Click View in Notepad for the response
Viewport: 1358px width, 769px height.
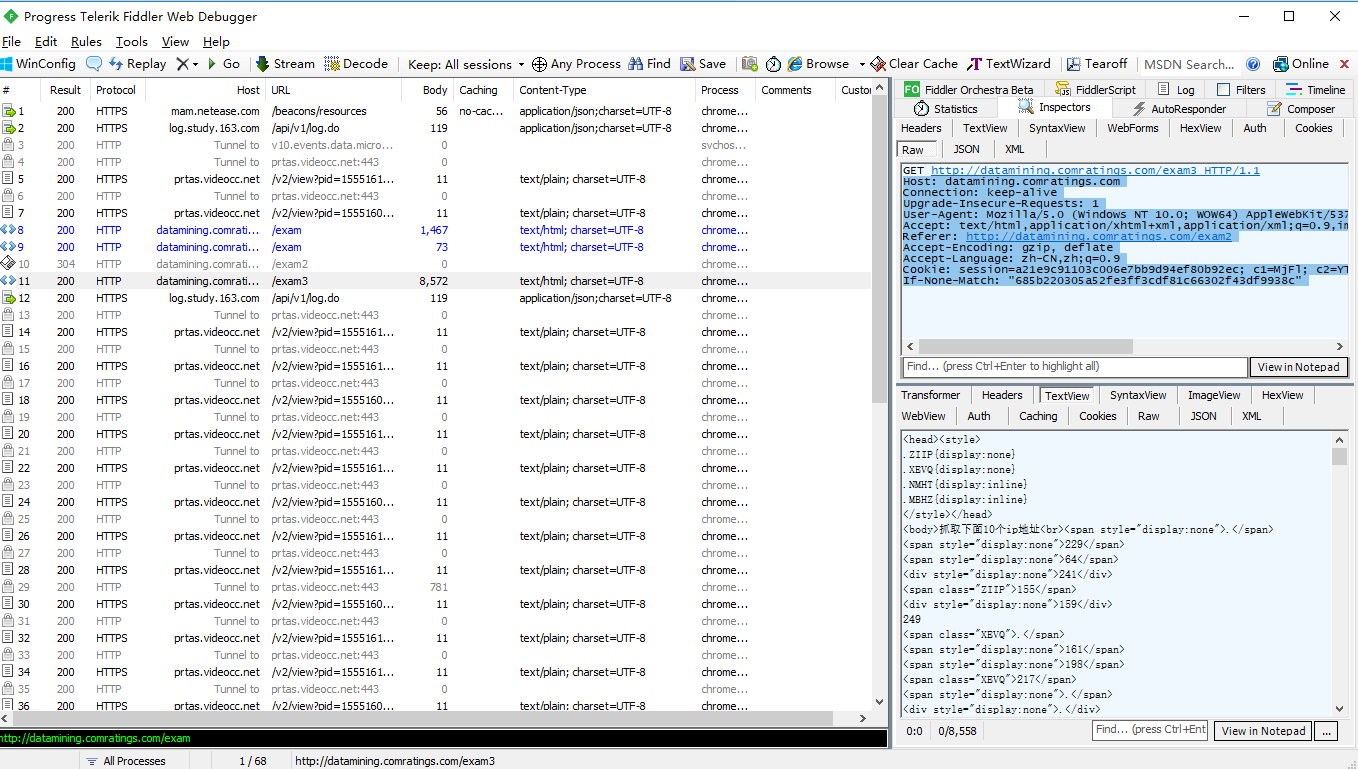(1262, 731)
